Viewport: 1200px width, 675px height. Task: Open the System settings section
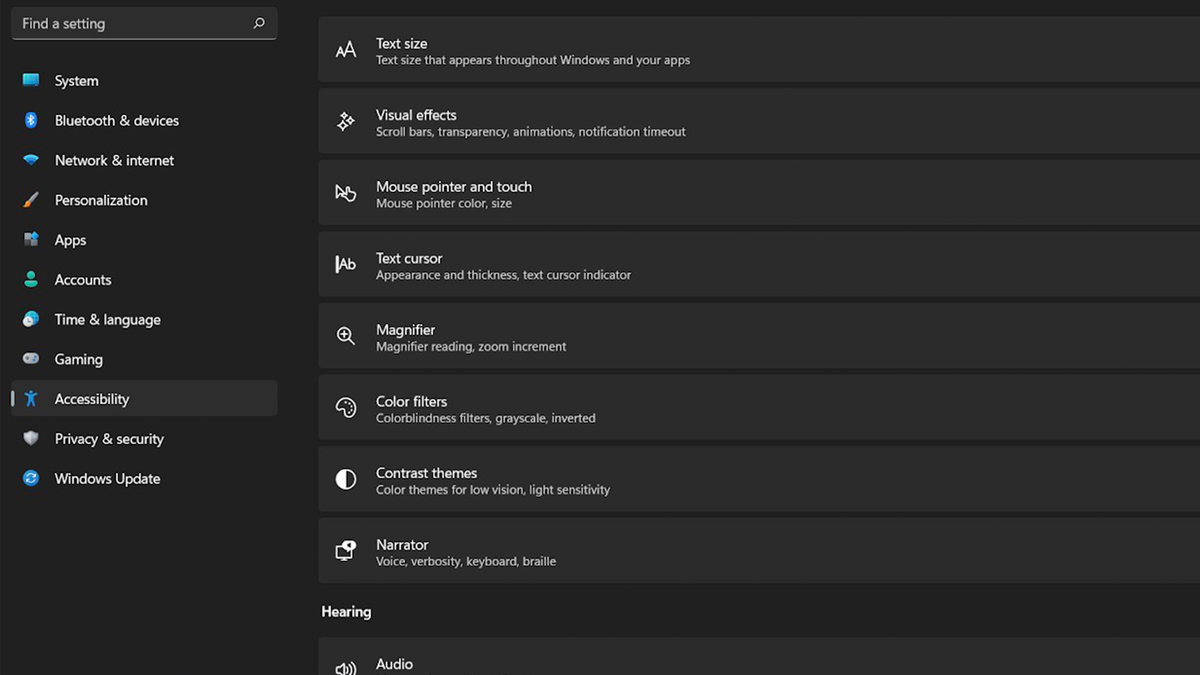[x=77, y=80]
